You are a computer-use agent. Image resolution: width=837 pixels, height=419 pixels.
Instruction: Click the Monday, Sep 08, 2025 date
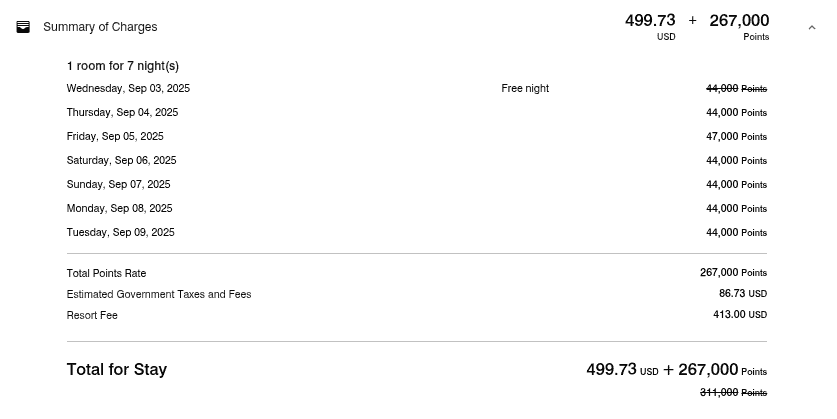point(120,209)
